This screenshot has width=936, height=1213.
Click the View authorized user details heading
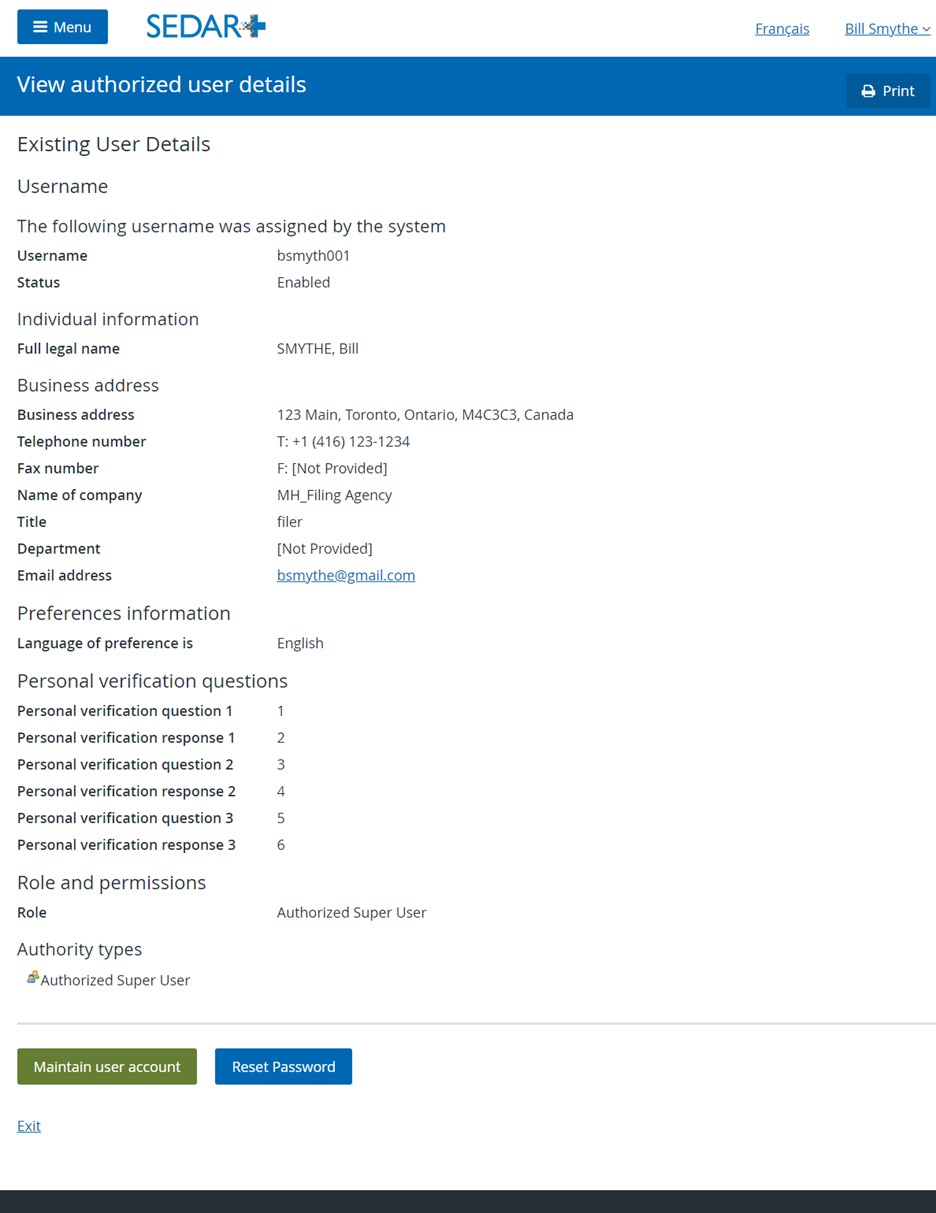click(162, 85)
